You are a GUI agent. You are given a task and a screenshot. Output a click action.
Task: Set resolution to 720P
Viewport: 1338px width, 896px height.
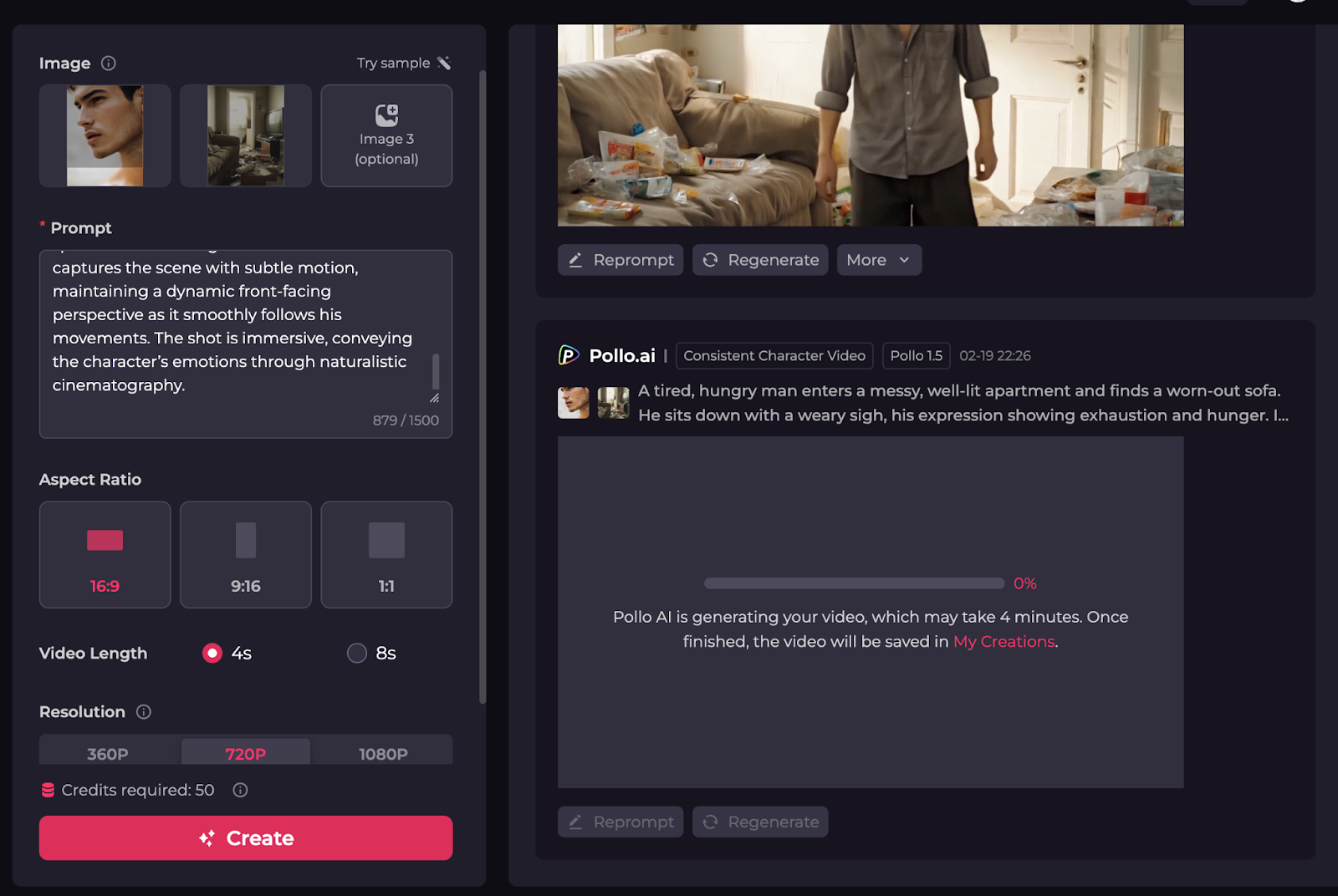click(x=246, y=753)
